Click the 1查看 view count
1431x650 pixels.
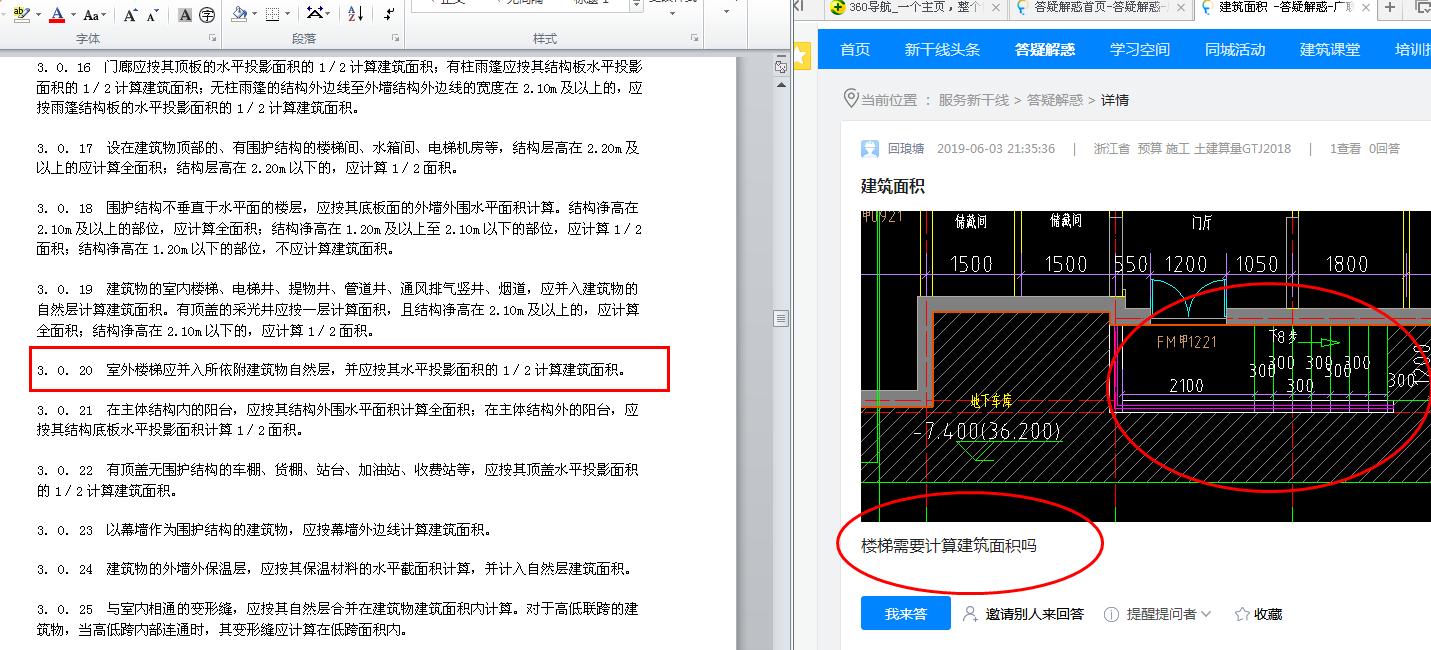pos(1345,148)
